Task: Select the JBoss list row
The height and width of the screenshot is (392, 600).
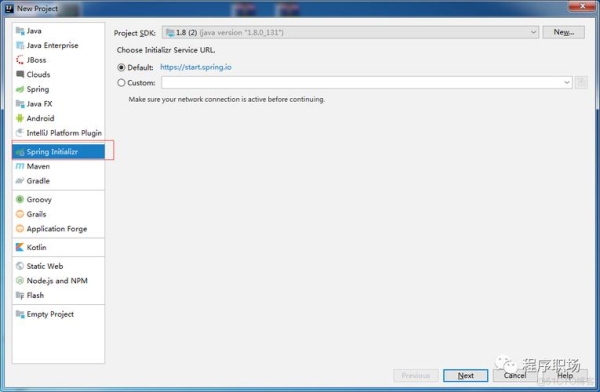Action: pos(58,60)
